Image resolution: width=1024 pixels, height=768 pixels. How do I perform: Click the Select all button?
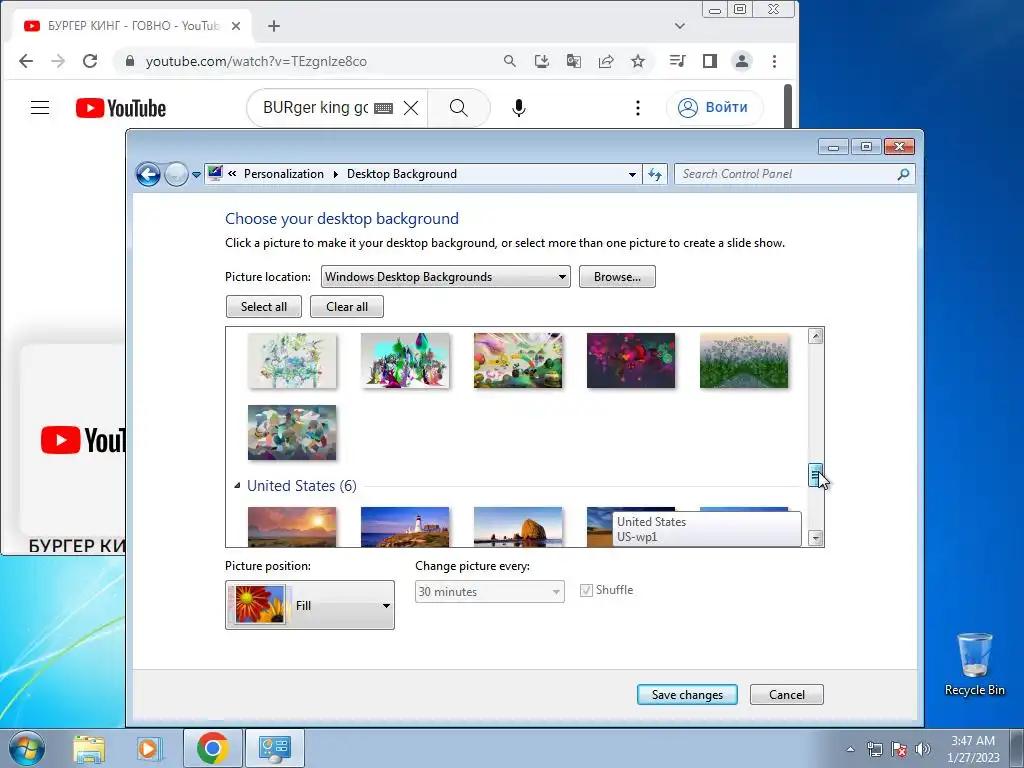[x=264, y=307]
